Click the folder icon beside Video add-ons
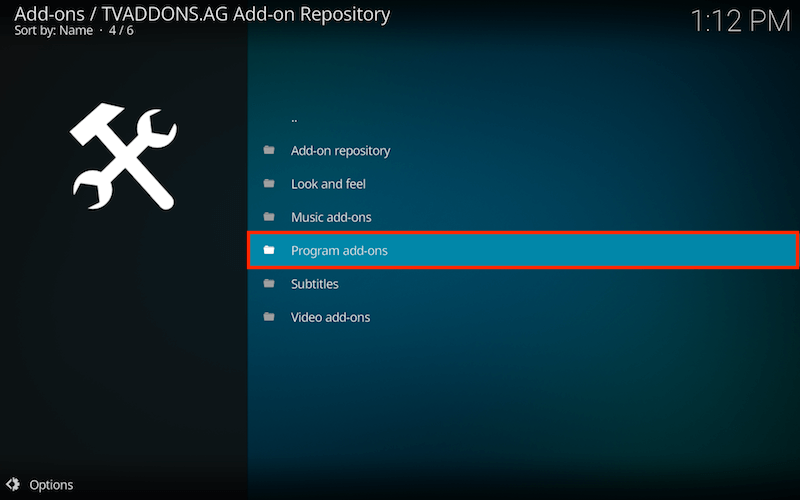This screenshot has height=500, width=800. 269,316
